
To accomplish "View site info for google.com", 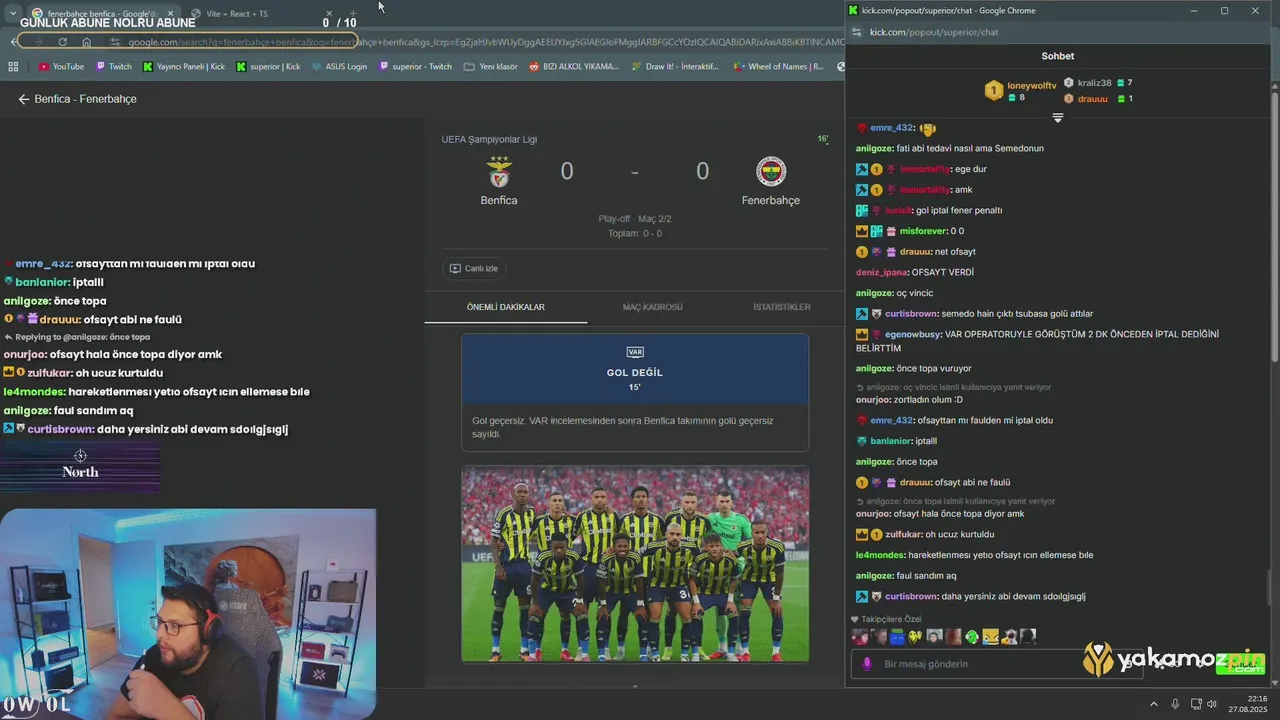I will 115,42.
